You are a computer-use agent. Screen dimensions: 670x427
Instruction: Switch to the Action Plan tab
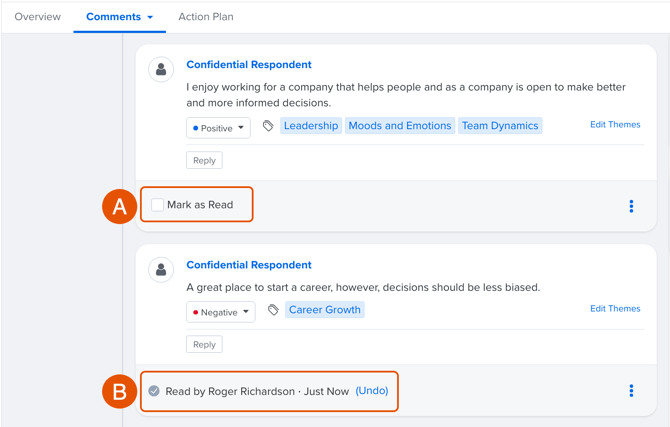pos(206,17)
